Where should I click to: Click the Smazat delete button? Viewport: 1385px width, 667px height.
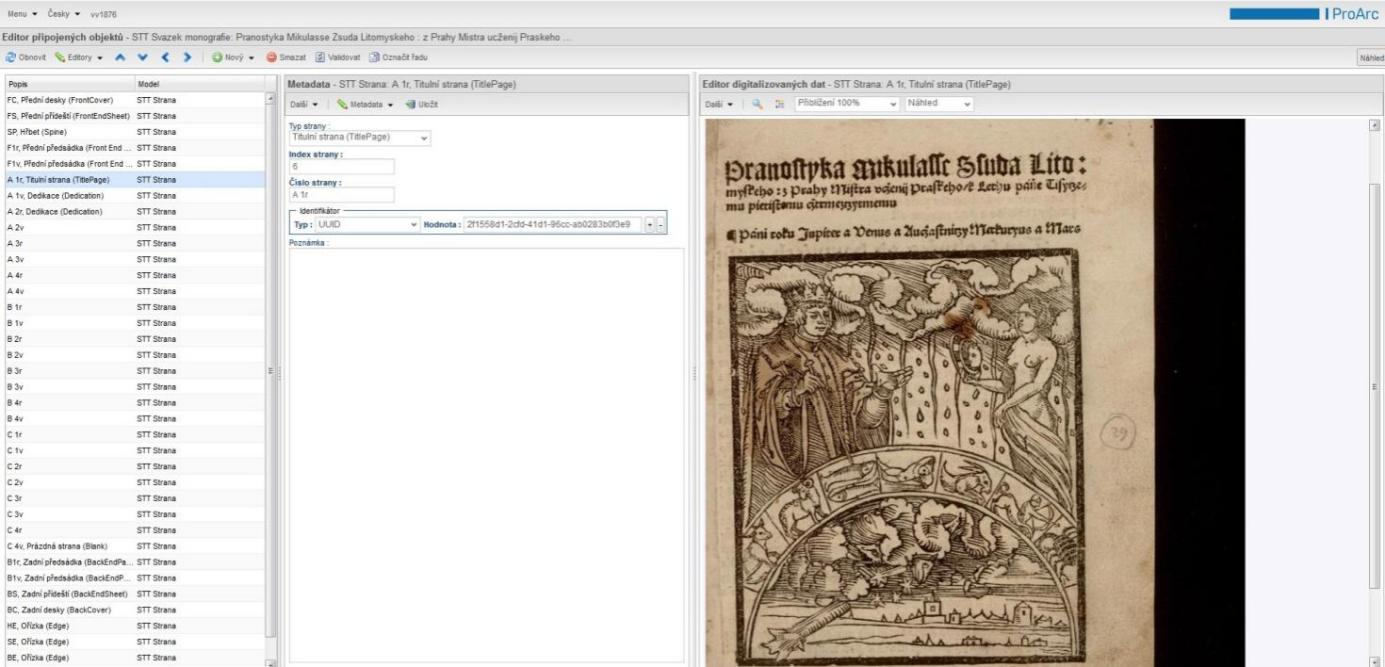pos(287,57)
